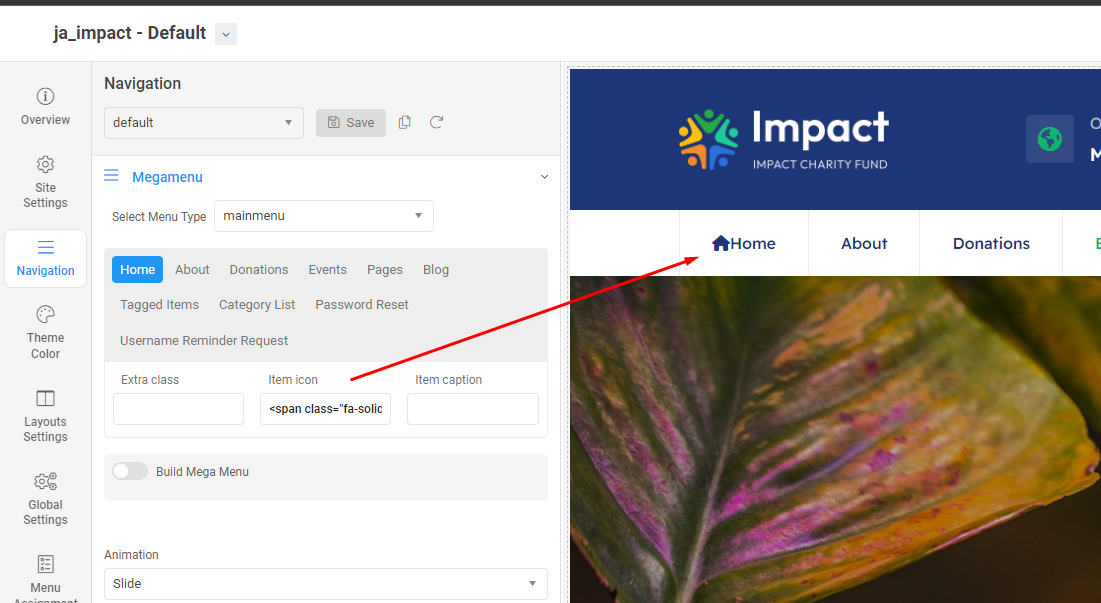1101x603 pixels.
Task: Click the house icon on Home menu item
Action: (x=720, y=244)
